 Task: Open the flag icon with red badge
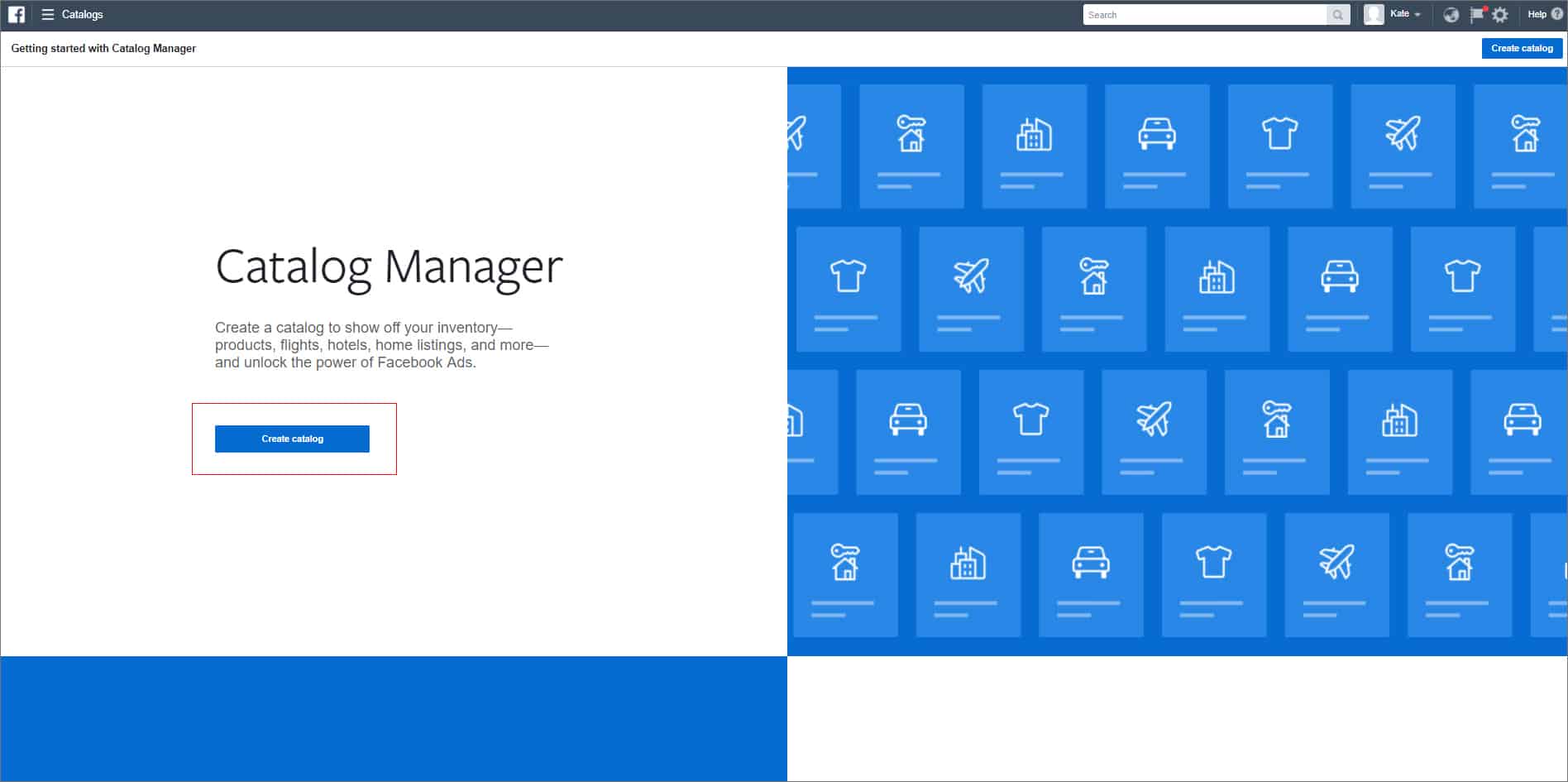(1477, 15)
